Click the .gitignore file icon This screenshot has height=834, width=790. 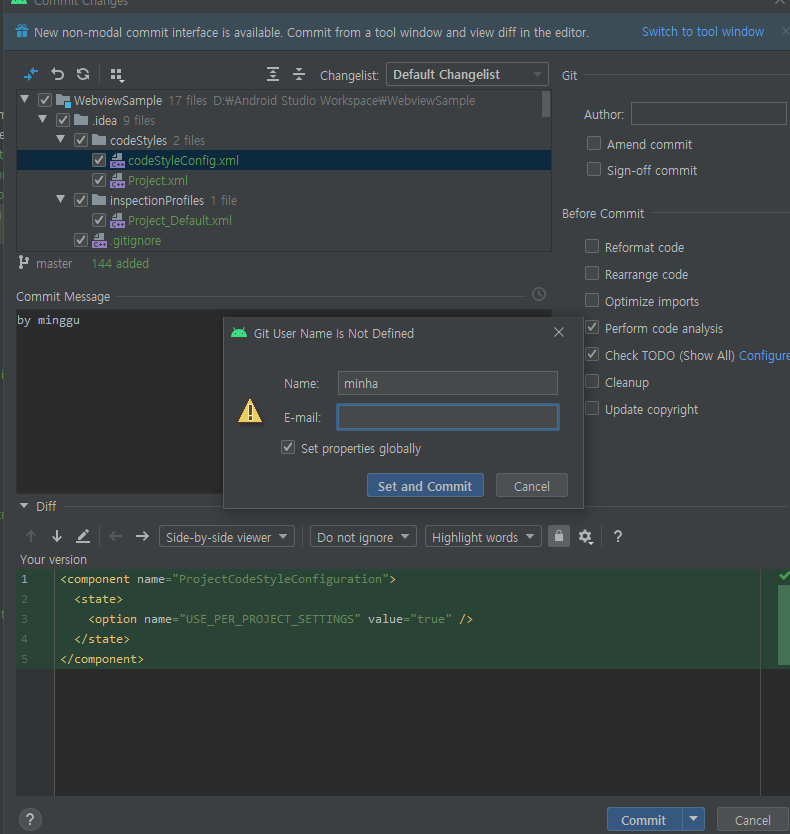pos(99,241)
